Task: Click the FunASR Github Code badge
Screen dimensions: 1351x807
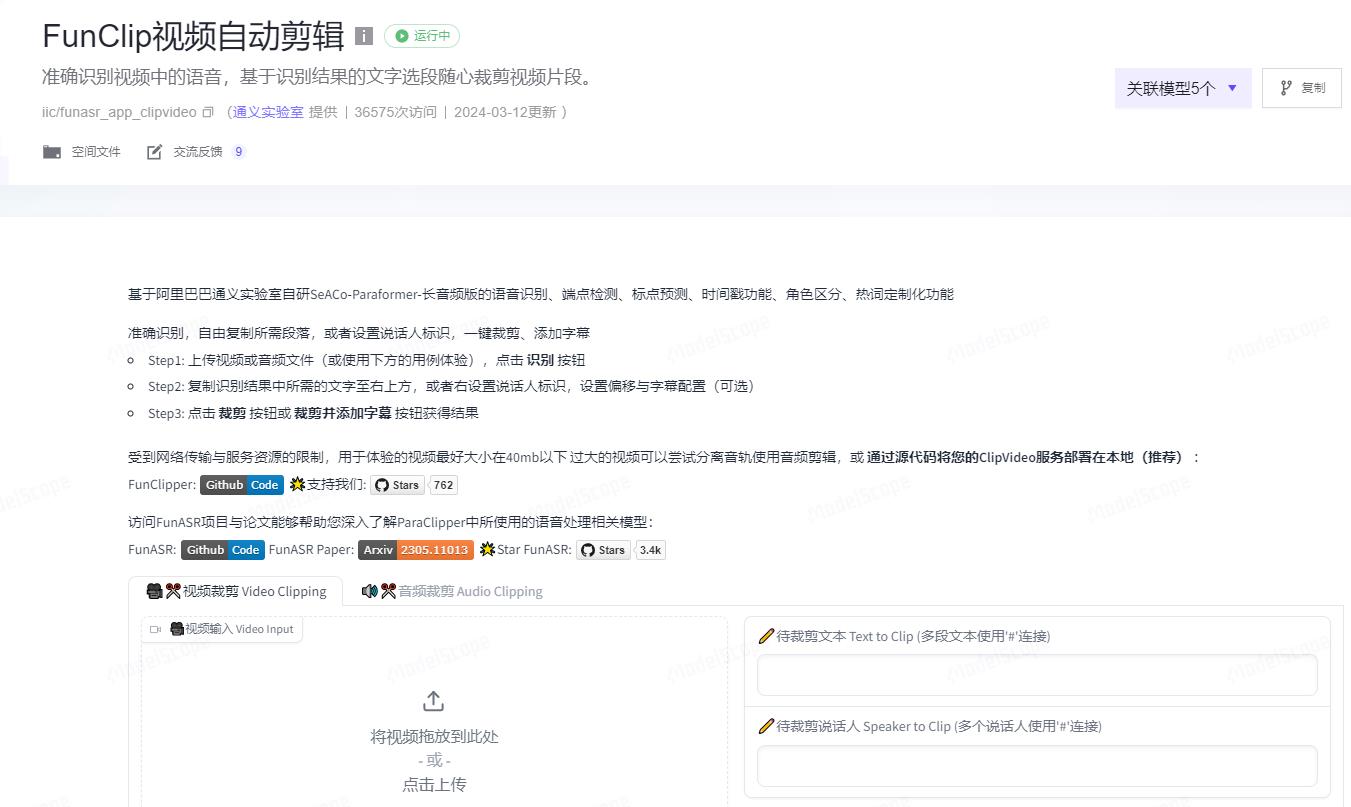Action: (222, 549)
